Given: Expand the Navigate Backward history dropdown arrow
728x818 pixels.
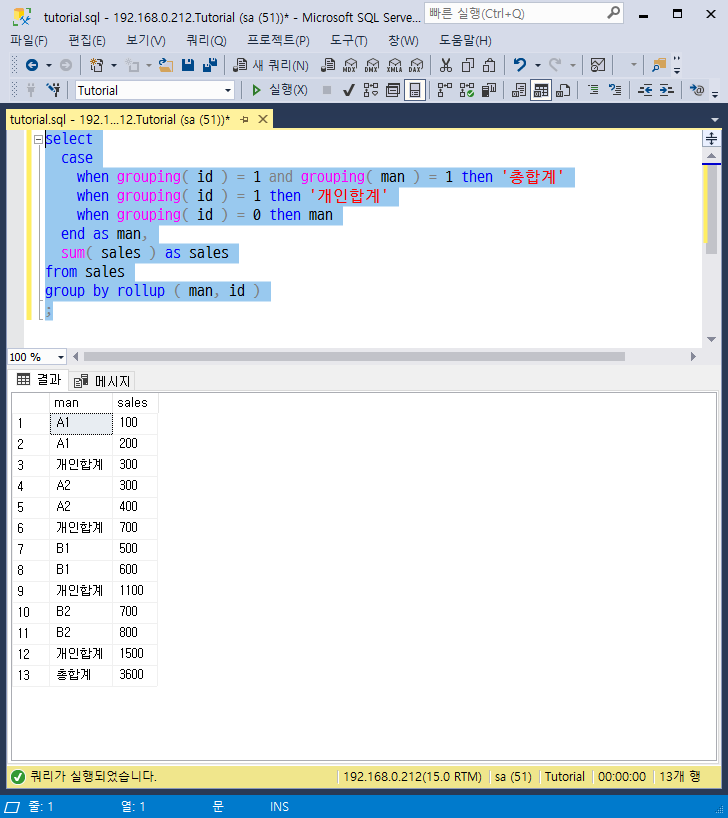Looking at the screenshot, I should (49, 65).
